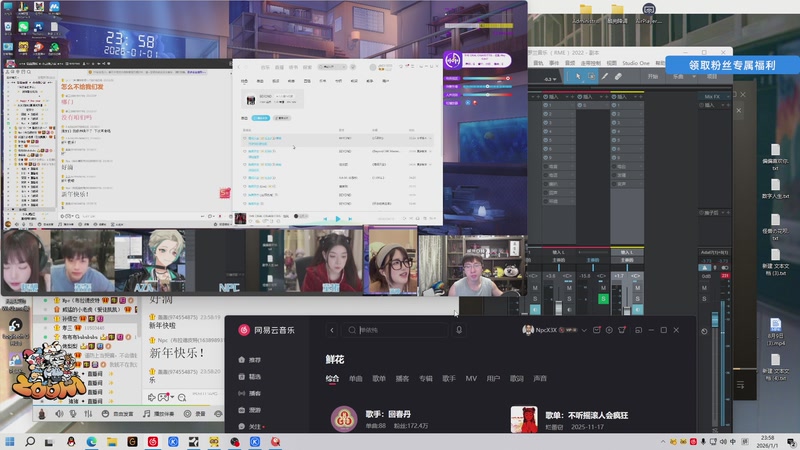
Task: Go back in NetEase Cloud Music
Action: pyautogui.click(x=332, y=331)
